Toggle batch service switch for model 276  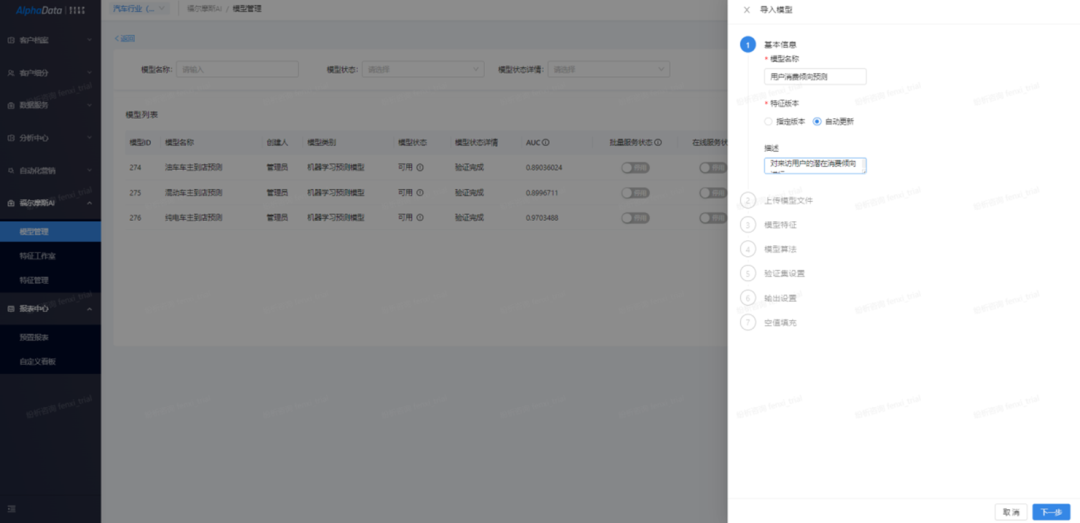point(634,217)
